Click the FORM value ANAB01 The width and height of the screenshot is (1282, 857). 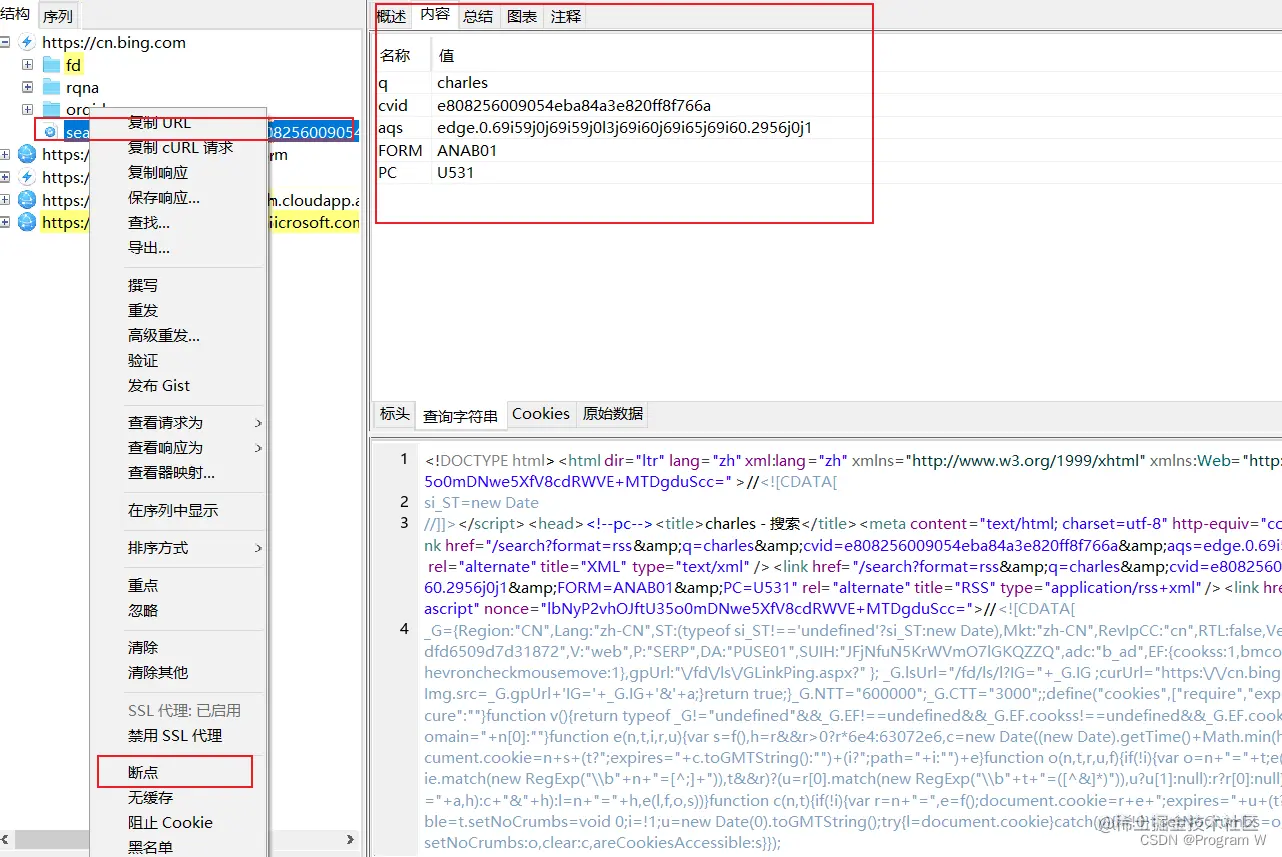point(467,150)
